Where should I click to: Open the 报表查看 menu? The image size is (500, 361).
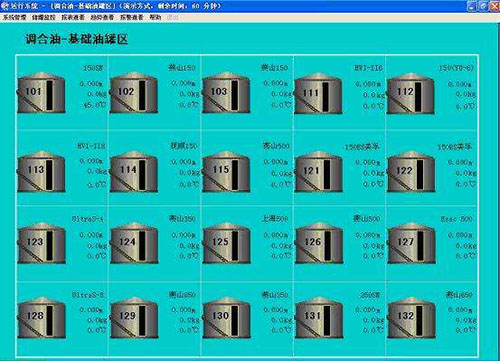click(73, 17)
